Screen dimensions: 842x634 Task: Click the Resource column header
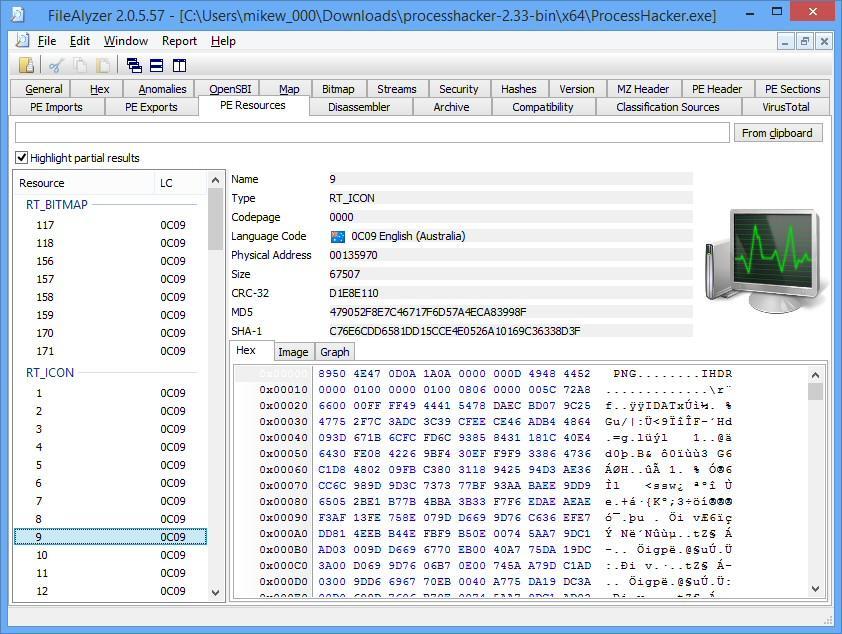[85, 183]
